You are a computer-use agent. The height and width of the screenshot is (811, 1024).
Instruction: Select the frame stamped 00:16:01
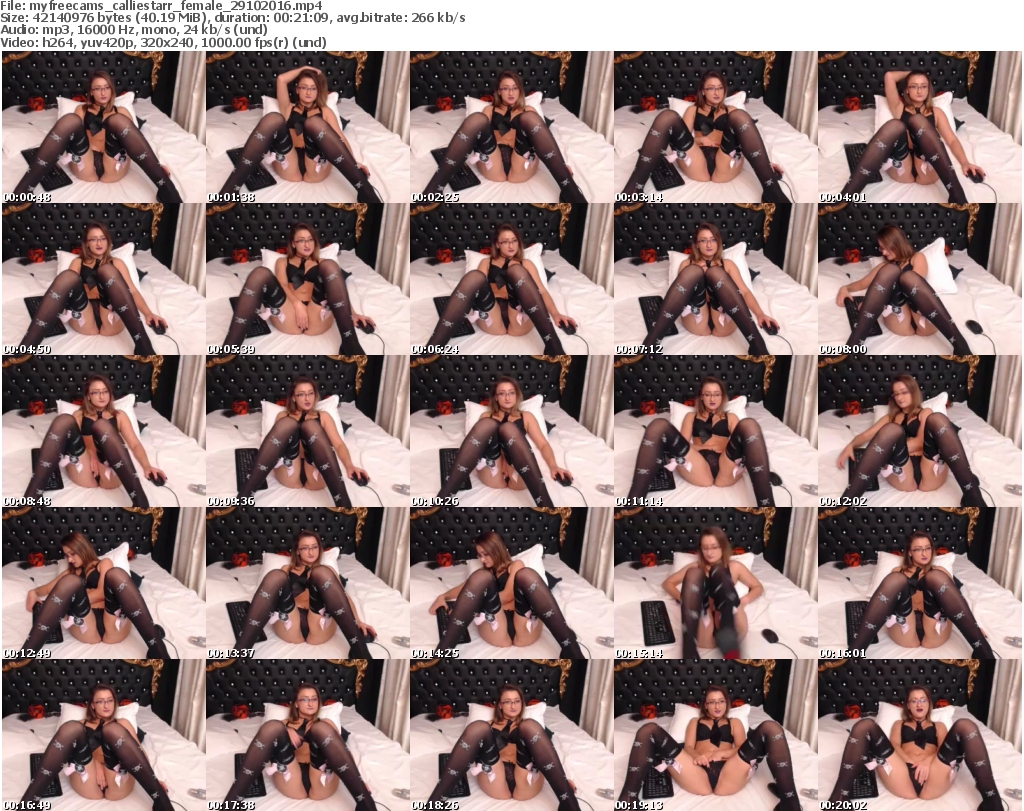920,584
